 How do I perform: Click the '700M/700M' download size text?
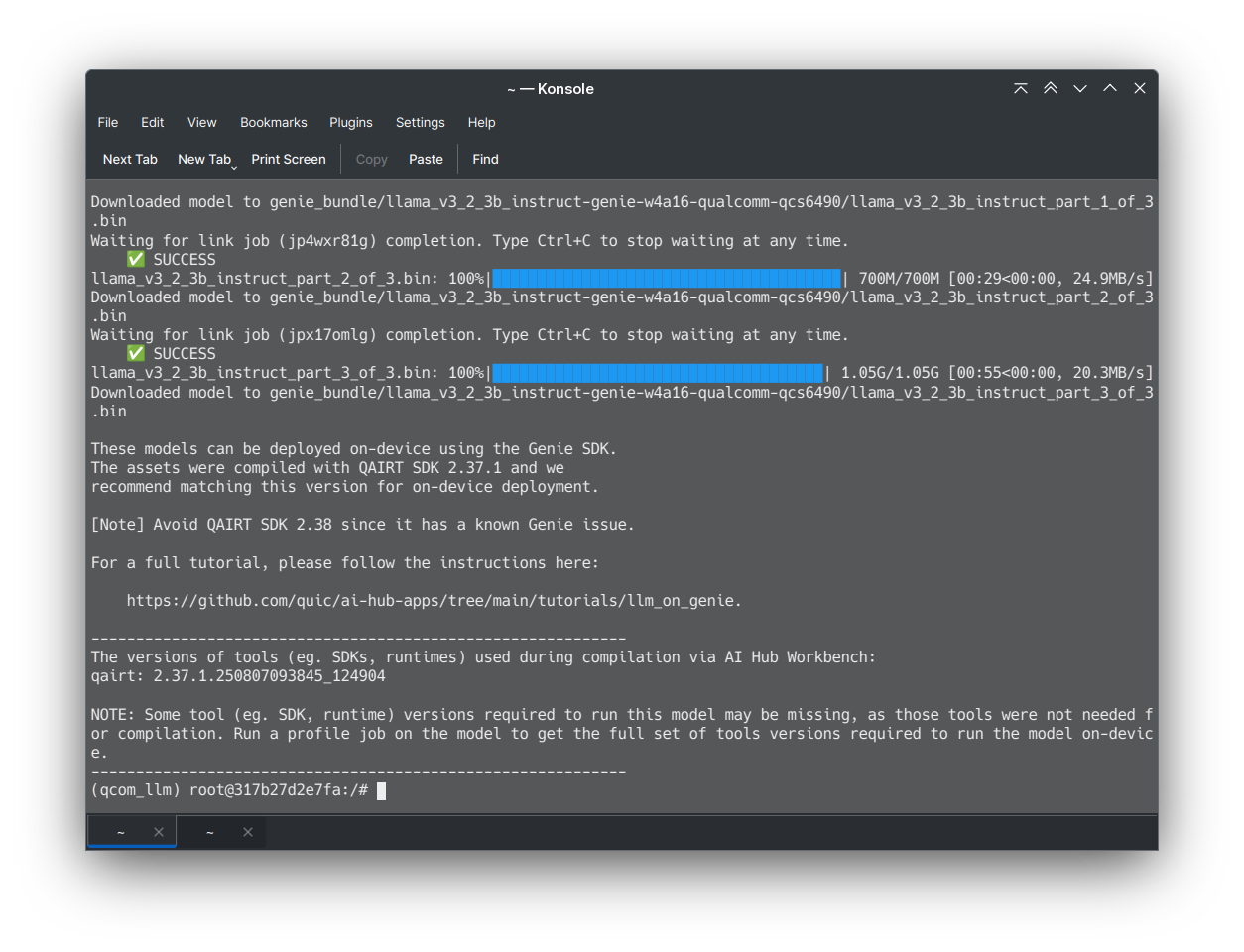pyautogui.click(x=899, y=278)
